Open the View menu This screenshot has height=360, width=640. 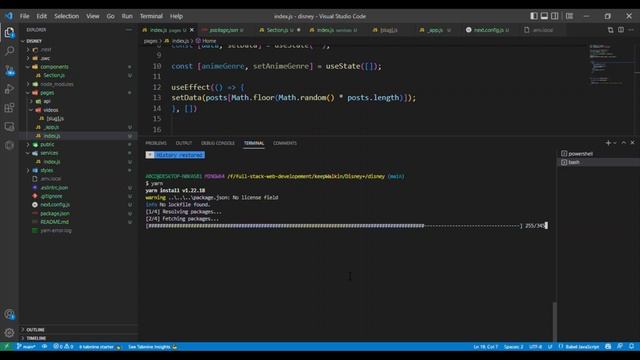(x=93, y=16)
